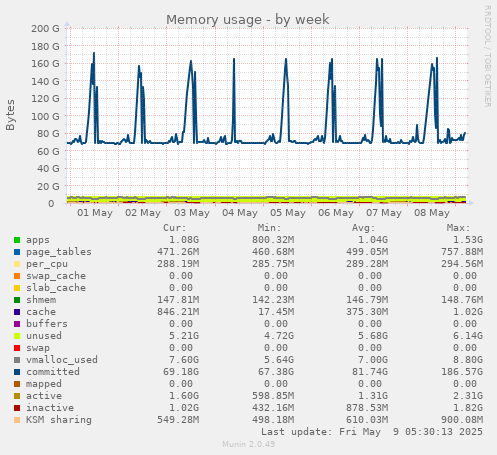This screenshot has height=455, width=497.
Task: Click the '200 G' y-axis value
Action: click(x=45, y=29)
